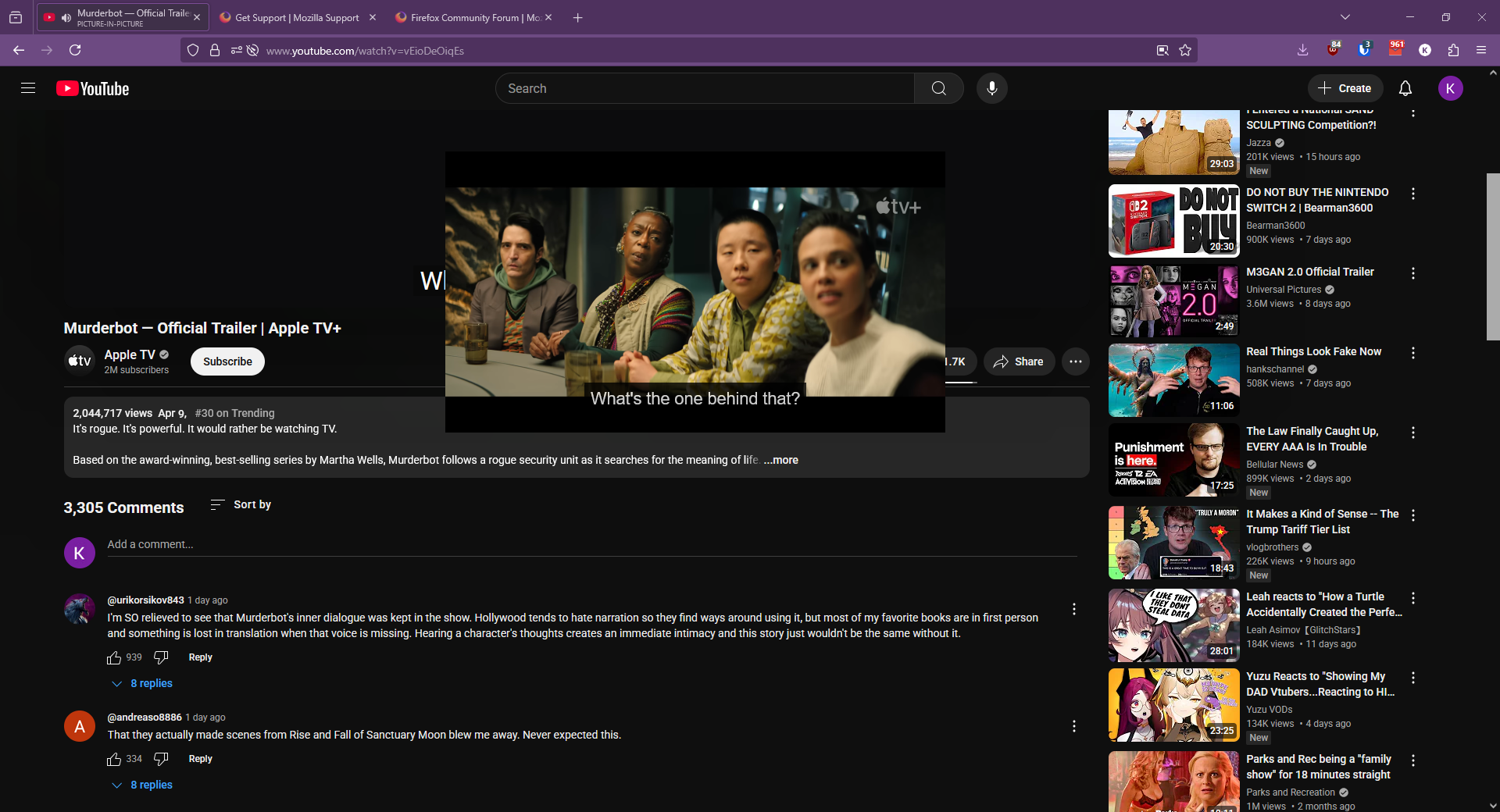Click the page vertical scrollbar thumb
Viewport: 1500px width, 812px height.
[x=1493, y=256]
